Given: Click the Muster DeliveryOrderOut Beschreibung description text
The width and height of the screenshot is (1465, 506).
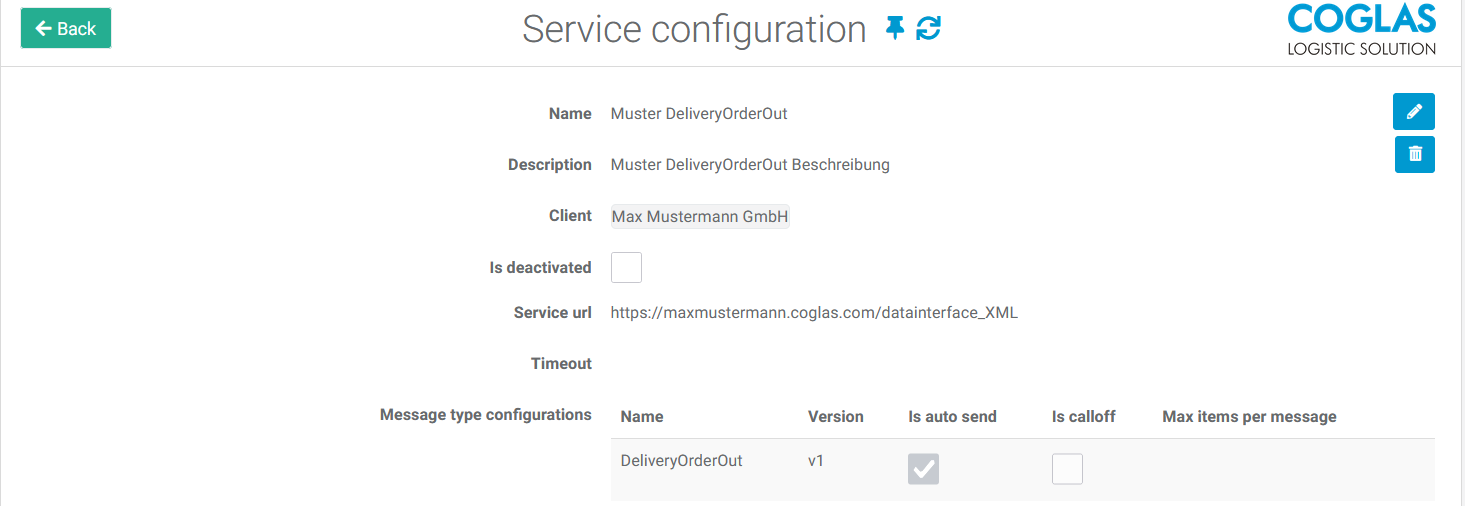Looking at the screenshot, I should (x=750, y=165).
